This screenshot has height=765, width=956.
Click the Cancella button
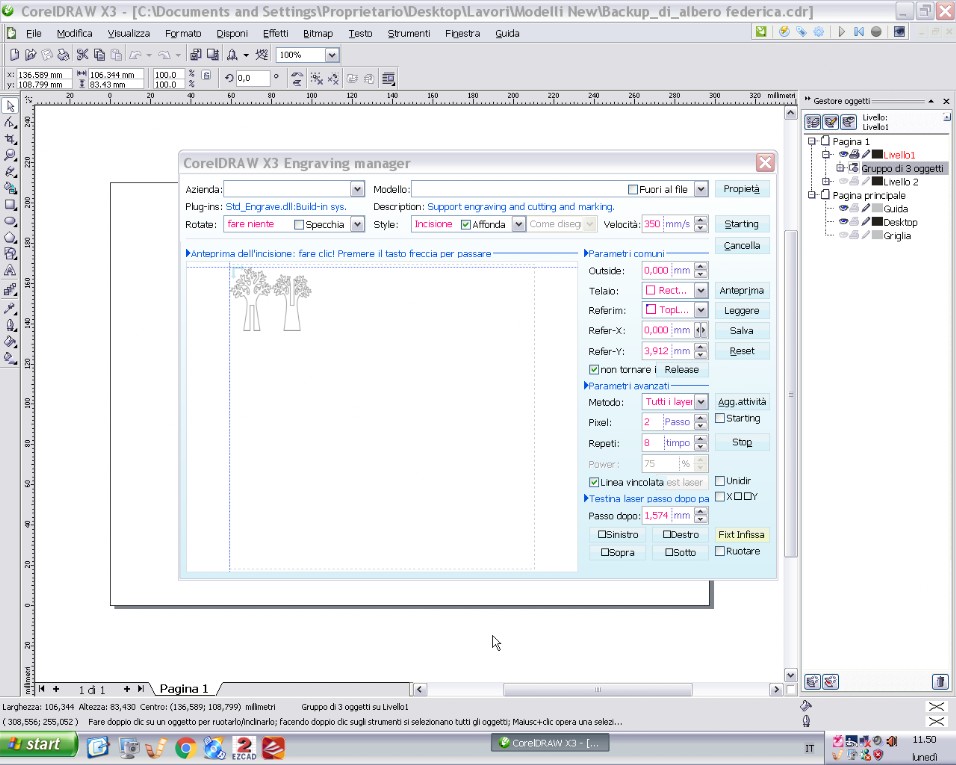click(x=741, y=246)
